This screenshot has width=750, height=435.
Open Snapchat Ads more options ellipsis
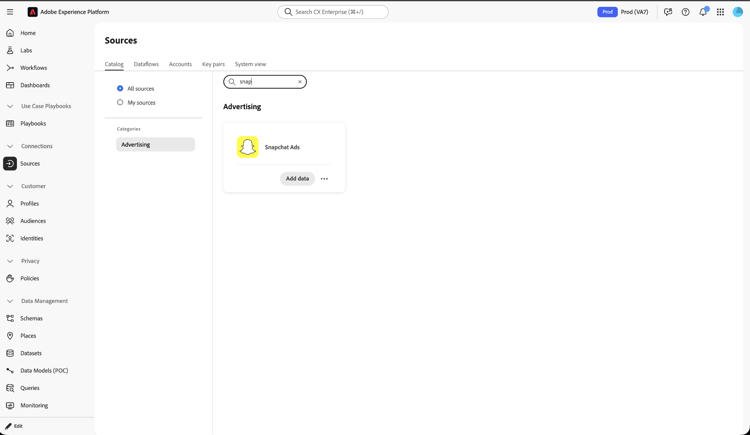(324, 178)
